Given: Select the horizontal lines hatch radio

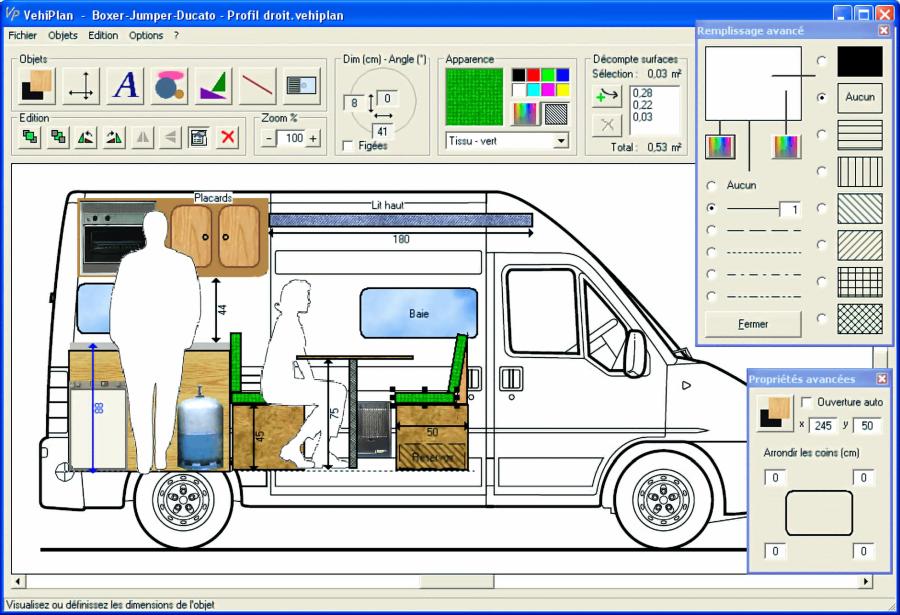Looking at the screenshot, I should coord(822,134).
